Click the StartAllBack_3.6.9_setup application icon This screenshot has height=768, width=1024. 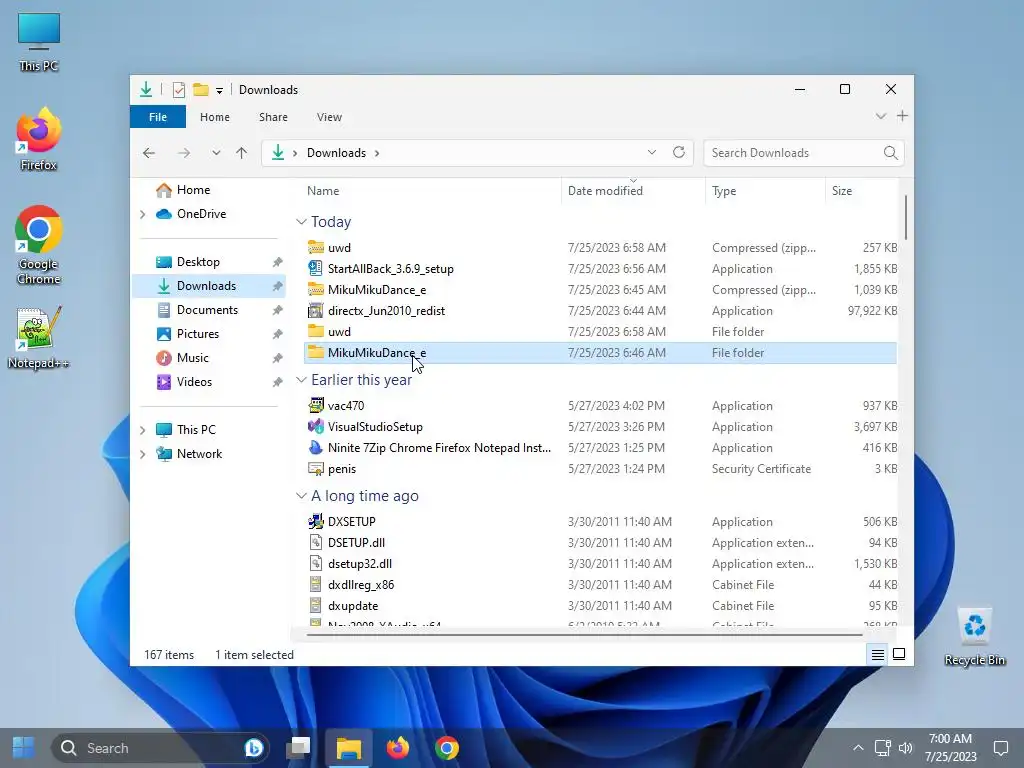pyautogui.click(x=316, y=268)
